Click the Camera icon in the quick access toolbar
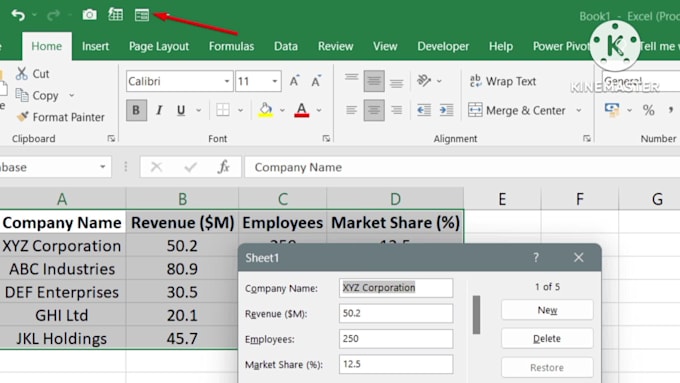 coord(89,15)
